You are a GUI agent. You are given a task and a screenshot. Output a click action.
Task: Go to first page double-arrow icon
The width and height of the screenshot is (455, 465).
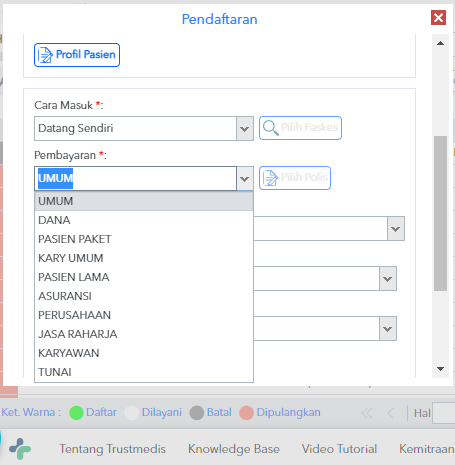[367, 413]
